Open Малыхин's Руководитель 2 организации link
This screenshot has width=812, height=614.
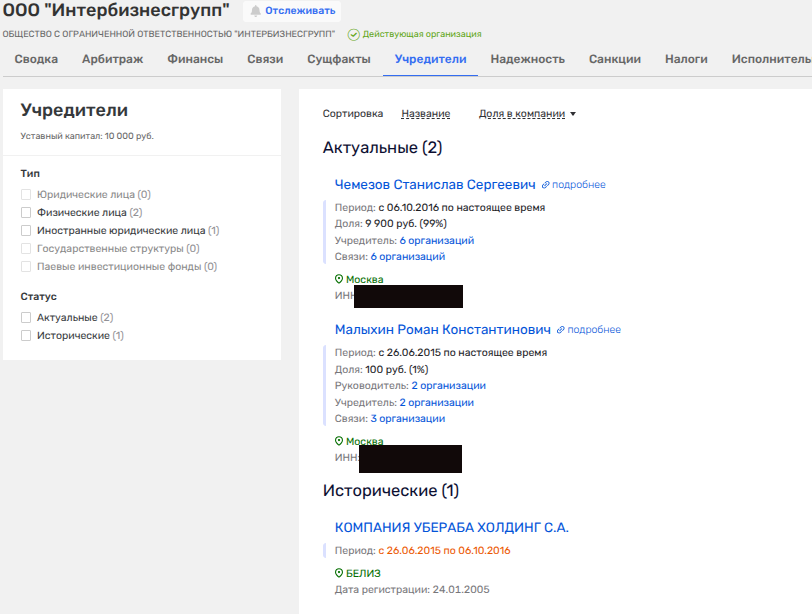pyautogui.click(x=448, y=386)
